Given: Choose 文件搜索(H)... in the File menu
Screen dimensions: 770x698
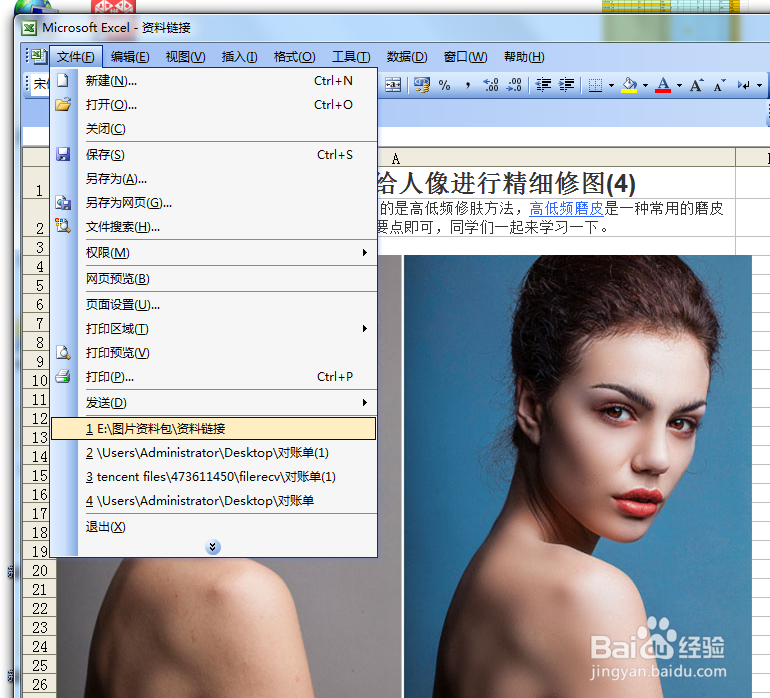Looking at the screenshot, I should 214,227.
